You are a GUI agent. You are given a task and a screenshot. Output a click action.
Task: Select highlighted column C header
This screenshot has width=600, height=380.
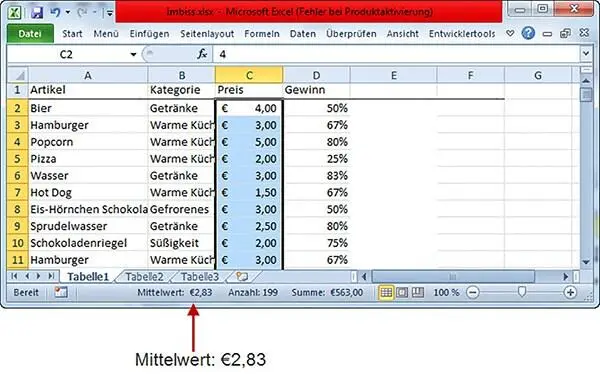[249, 75]
